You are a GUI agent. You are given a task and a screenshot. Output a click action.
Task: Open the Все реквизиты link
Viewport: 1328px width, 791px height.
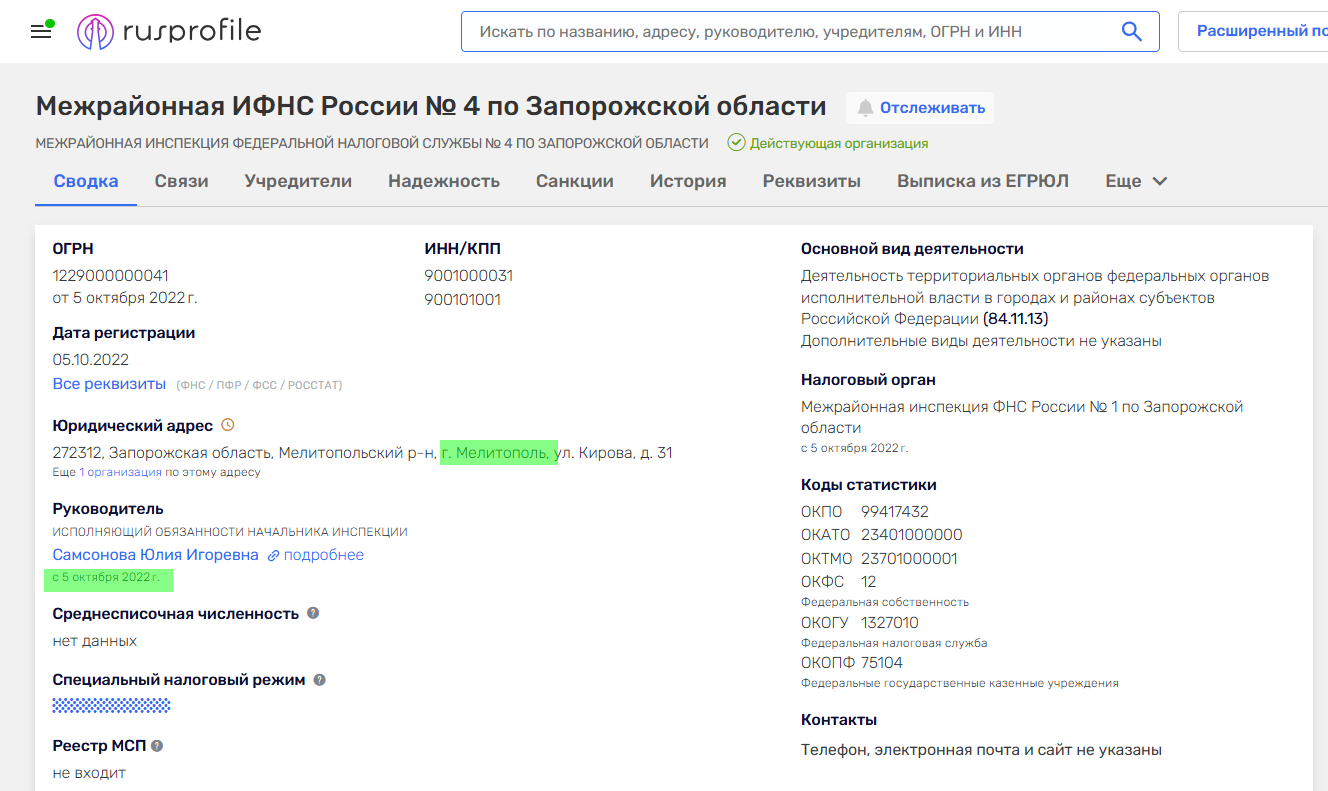109,384
